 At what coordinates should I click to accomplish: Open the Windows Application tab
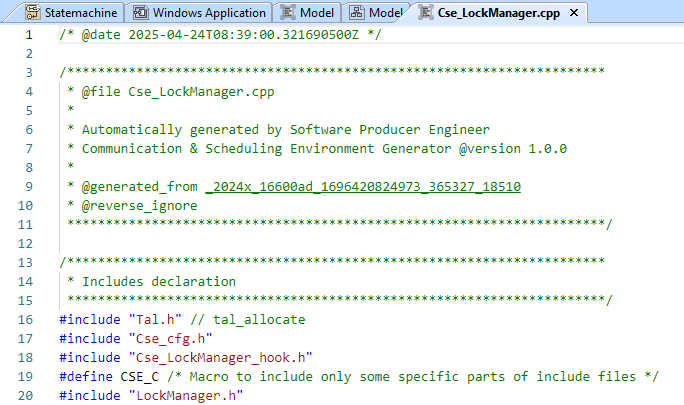point(210,13)
